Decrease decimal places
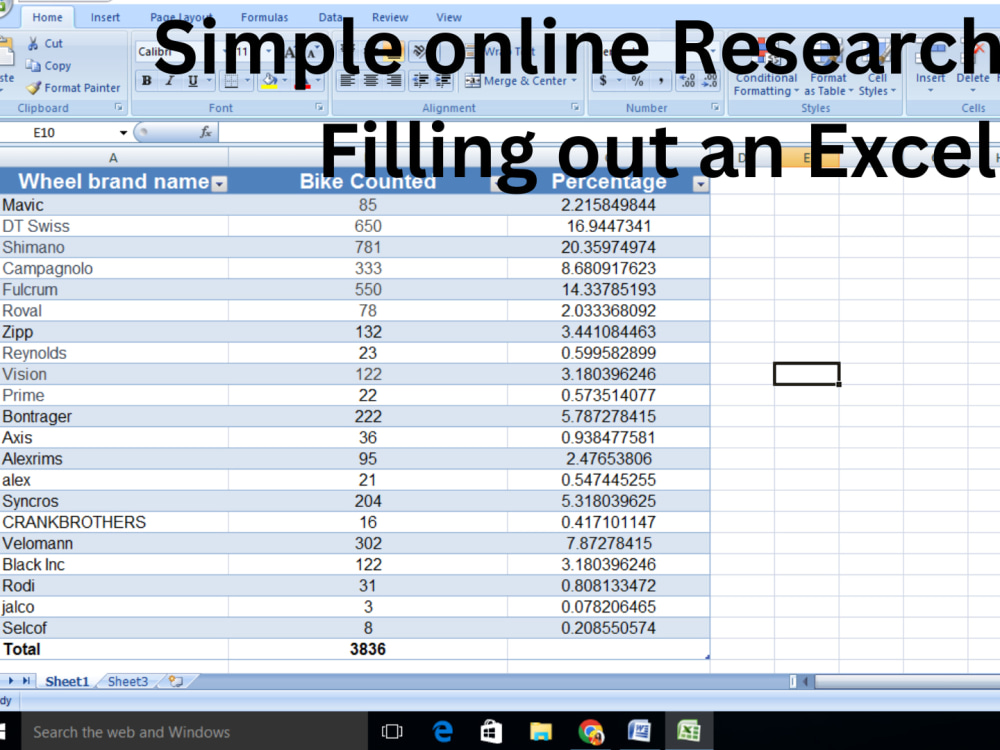 [709, 81]
